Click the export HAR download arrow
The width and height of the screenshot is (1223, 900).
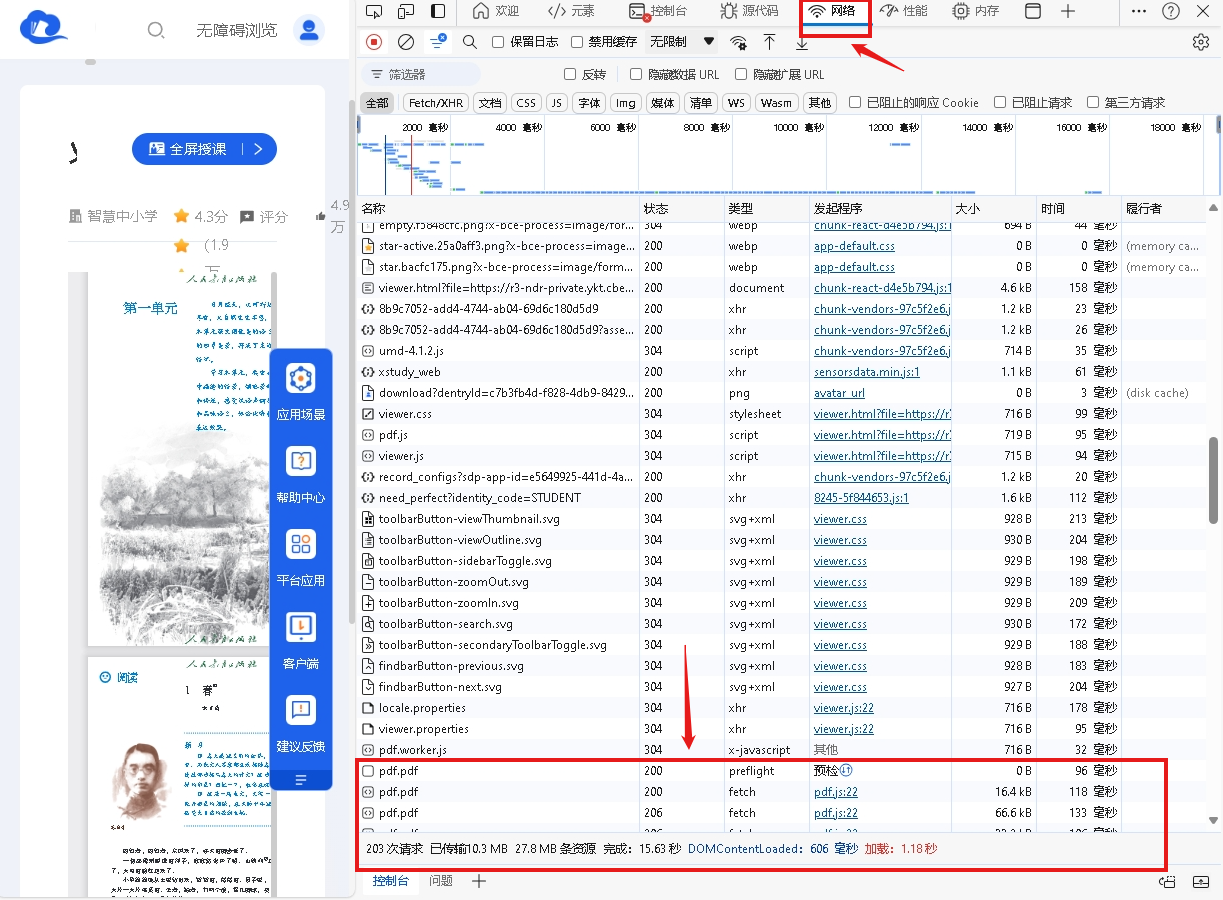pyautogui.click(x=802, y=42)
